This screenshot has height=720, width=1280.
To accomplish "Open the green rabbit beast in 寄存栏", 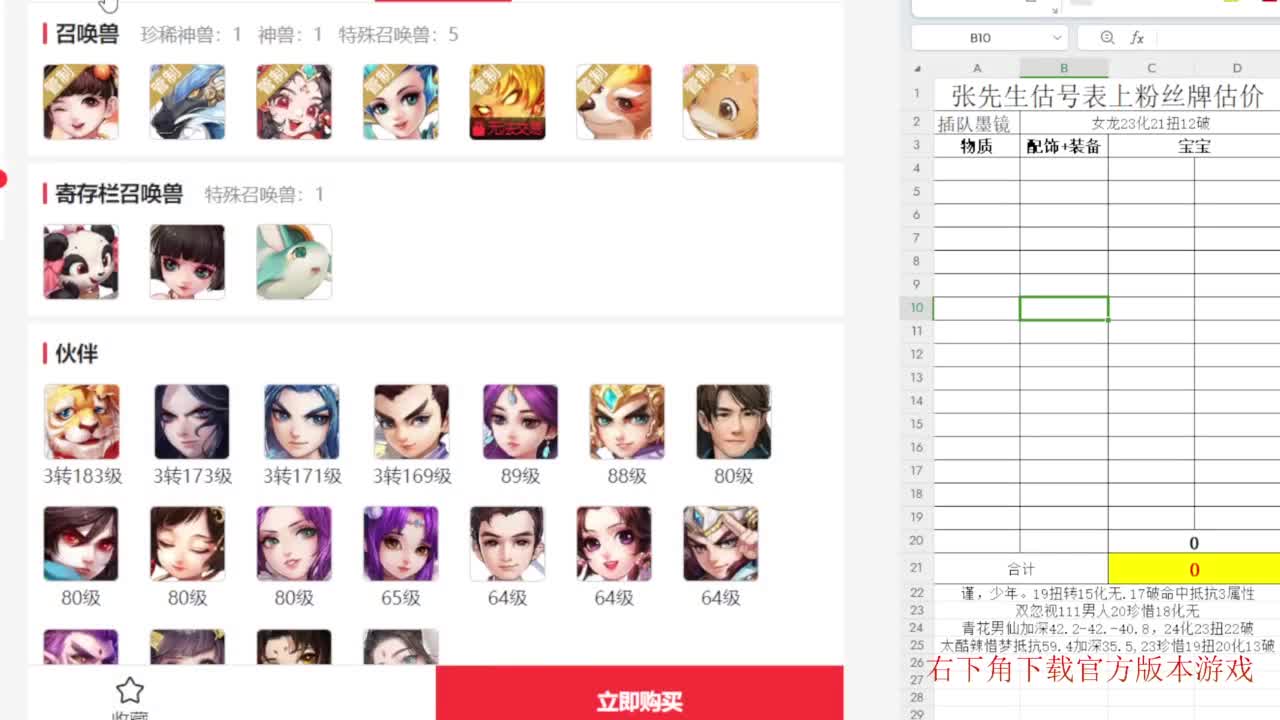I will coord(294,262).
